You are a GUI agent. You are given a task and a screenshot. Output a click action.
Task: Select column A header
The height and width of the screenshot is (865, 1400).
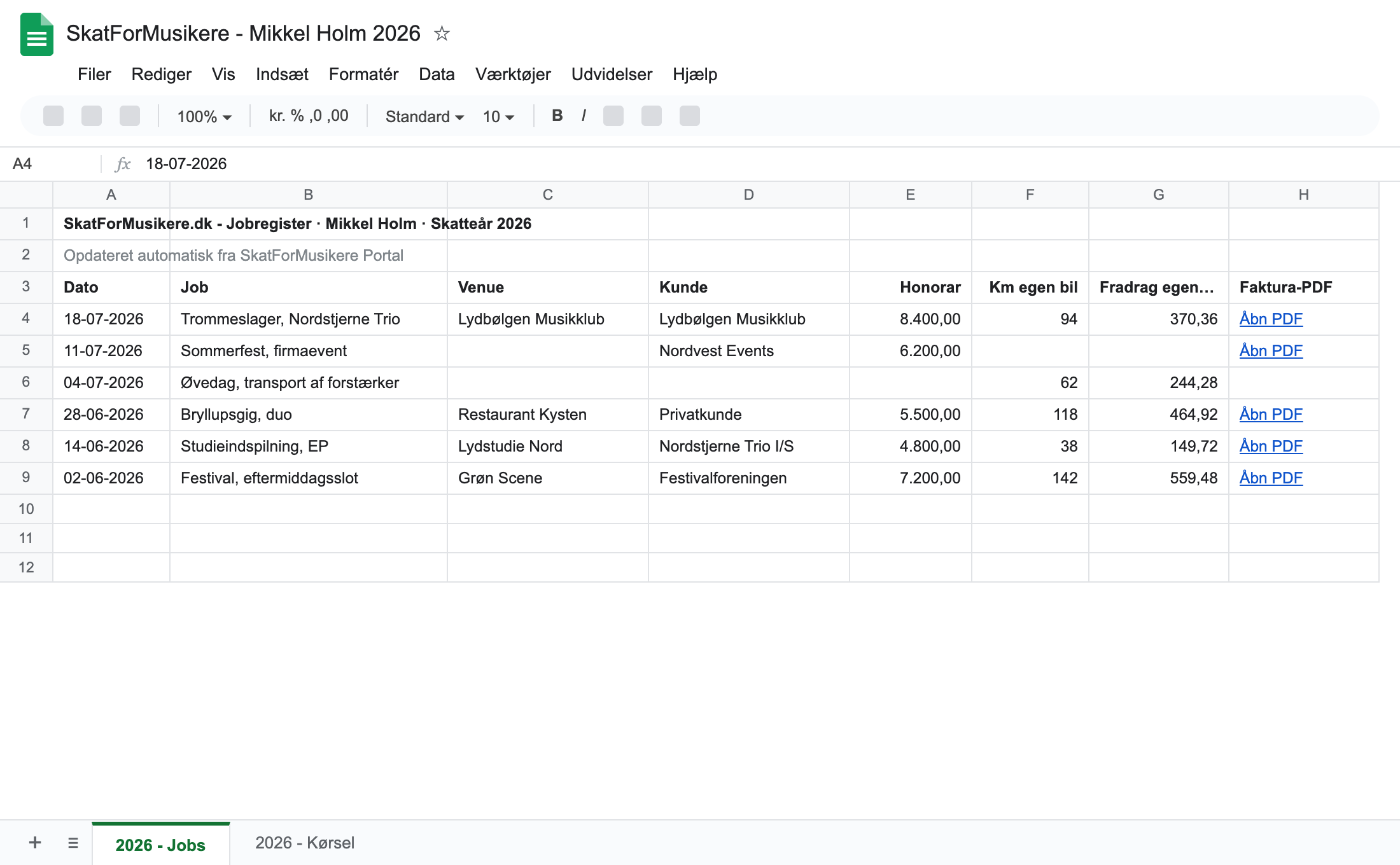(111, 195)
